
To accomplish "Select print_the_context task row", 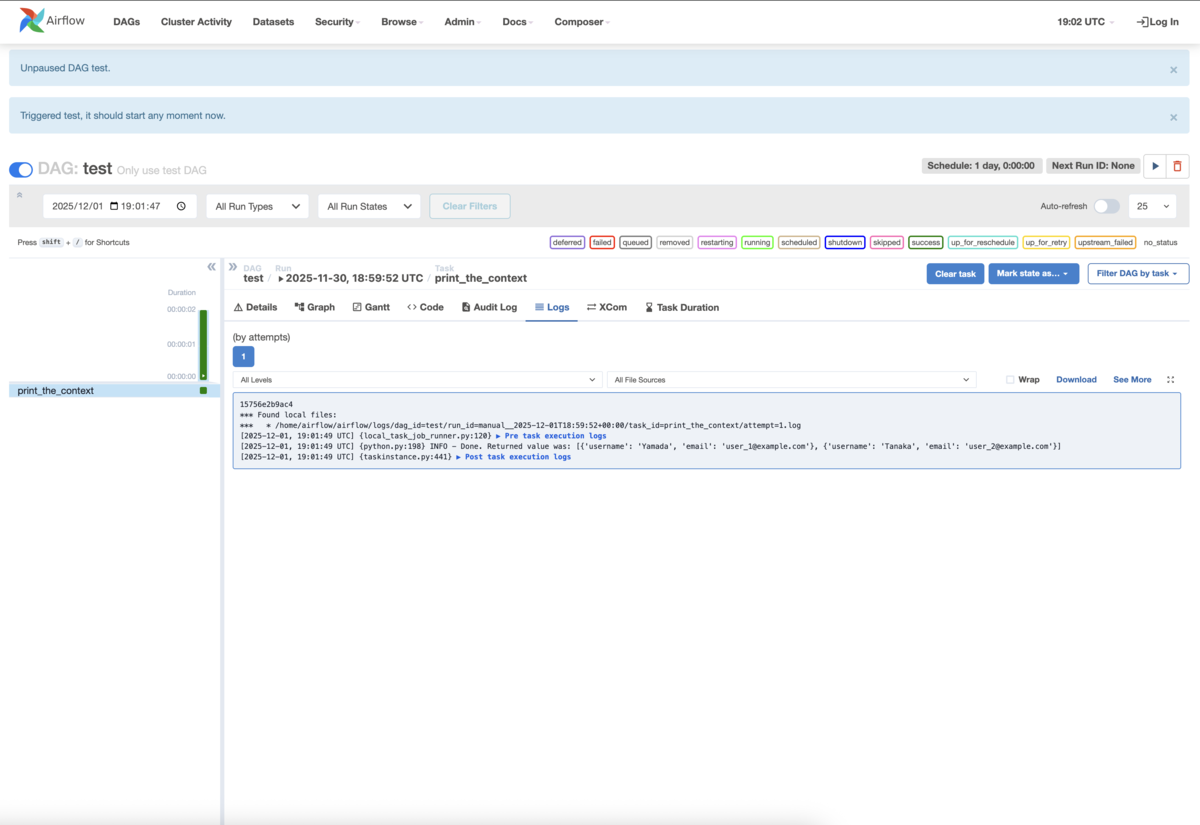I will tap(114, 391).
